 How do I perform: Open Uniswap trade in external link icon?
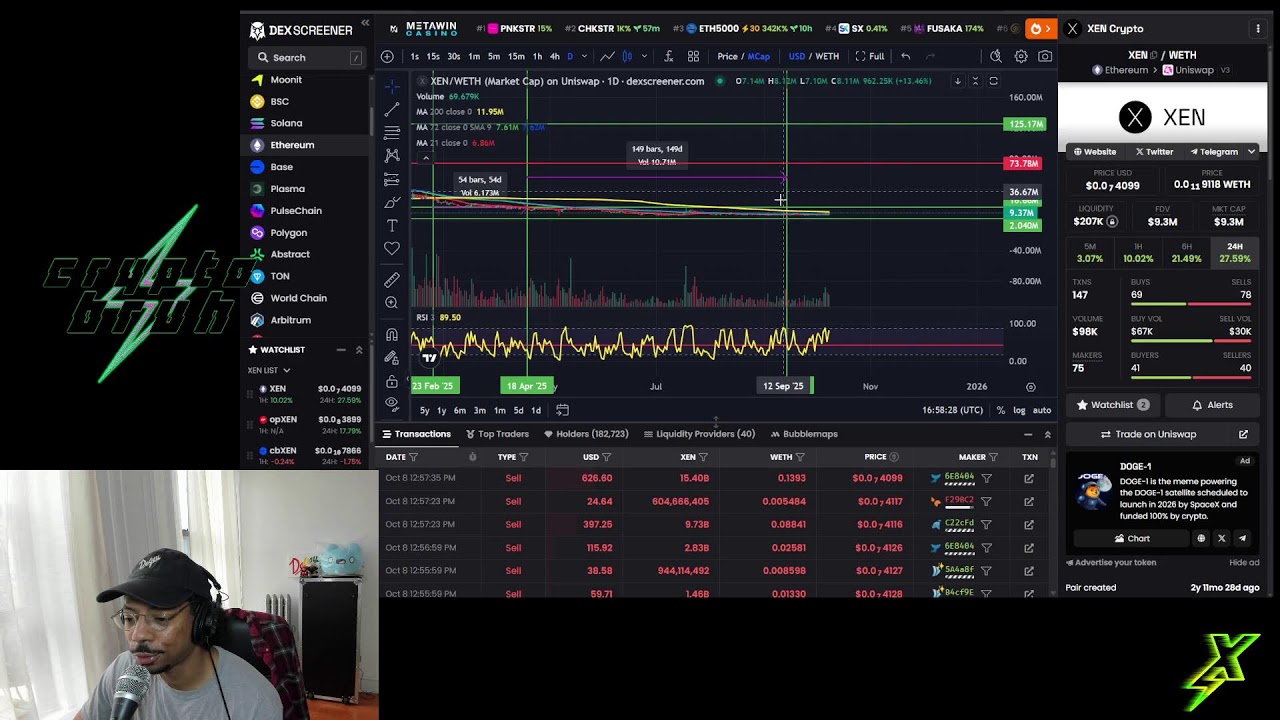[1243, 434]
